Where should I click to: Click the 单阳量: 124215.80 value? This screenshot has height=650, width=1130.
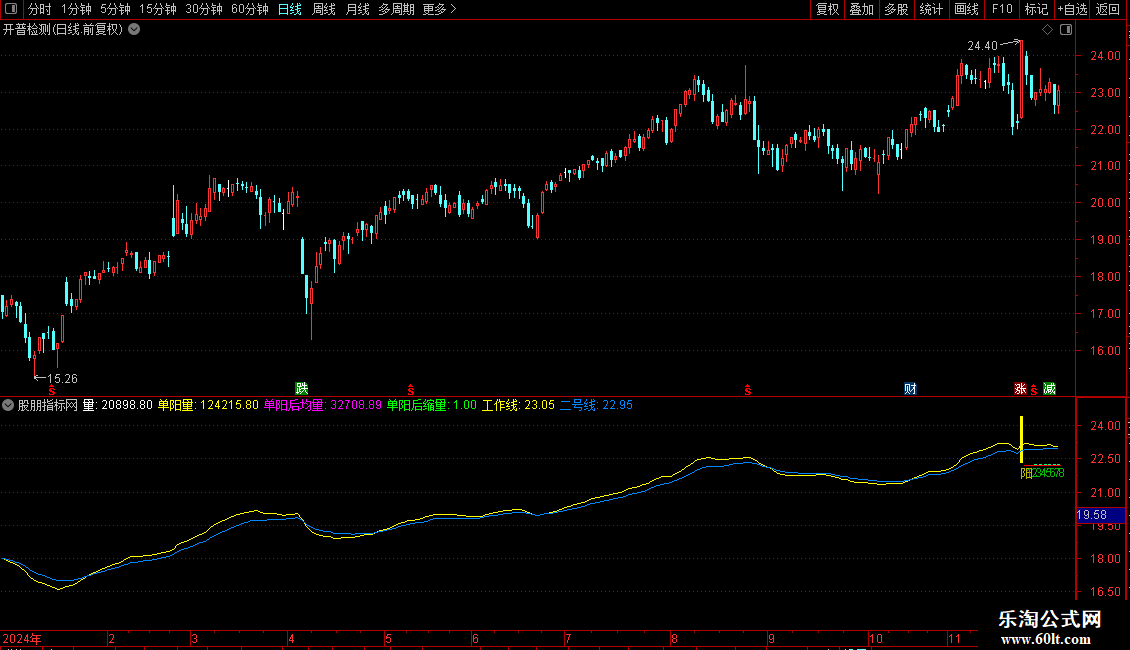[x=208, y=405]
